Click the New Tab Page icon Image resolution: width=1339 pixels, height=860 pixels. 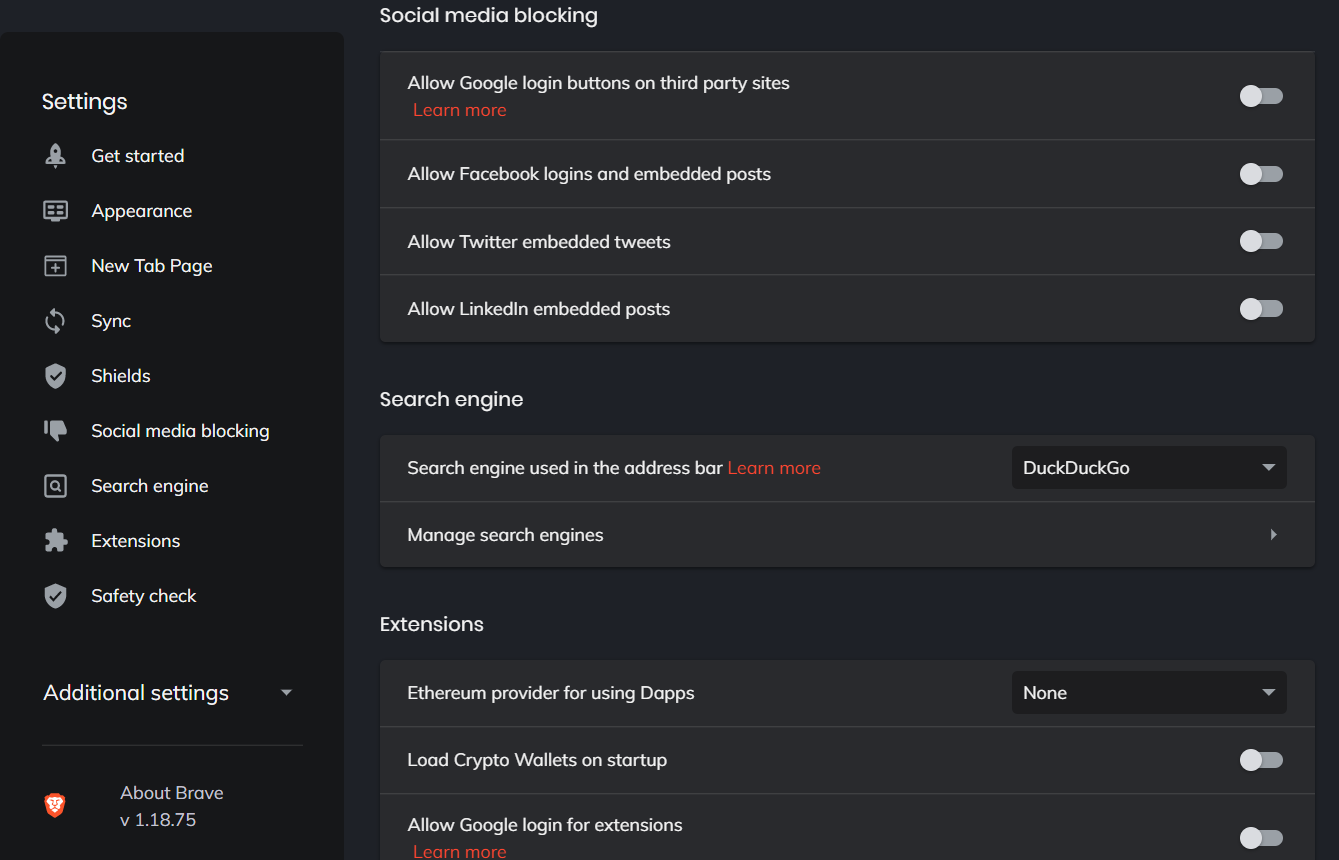pos(56,266)
